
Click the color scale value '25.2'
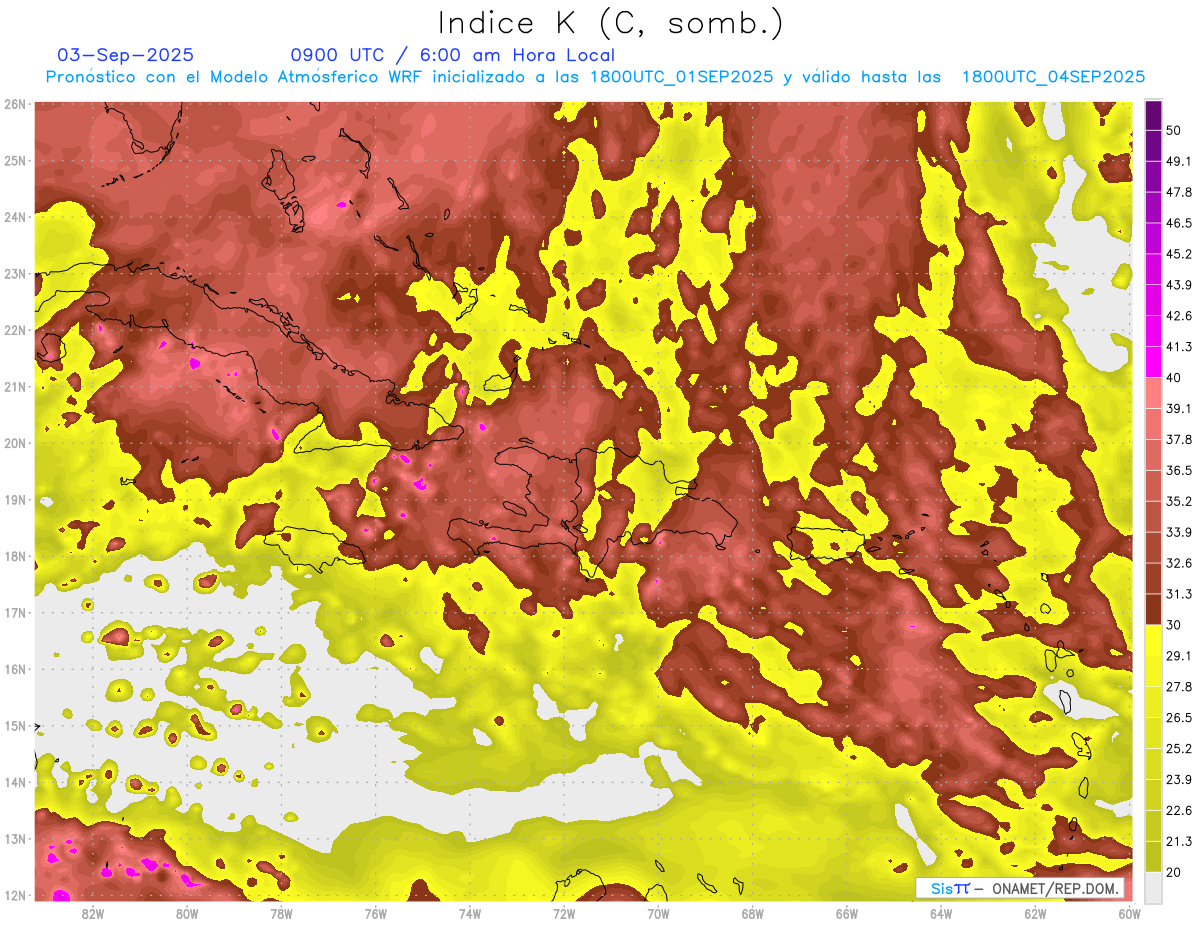pyautogui.click(x=1179, y=749)
